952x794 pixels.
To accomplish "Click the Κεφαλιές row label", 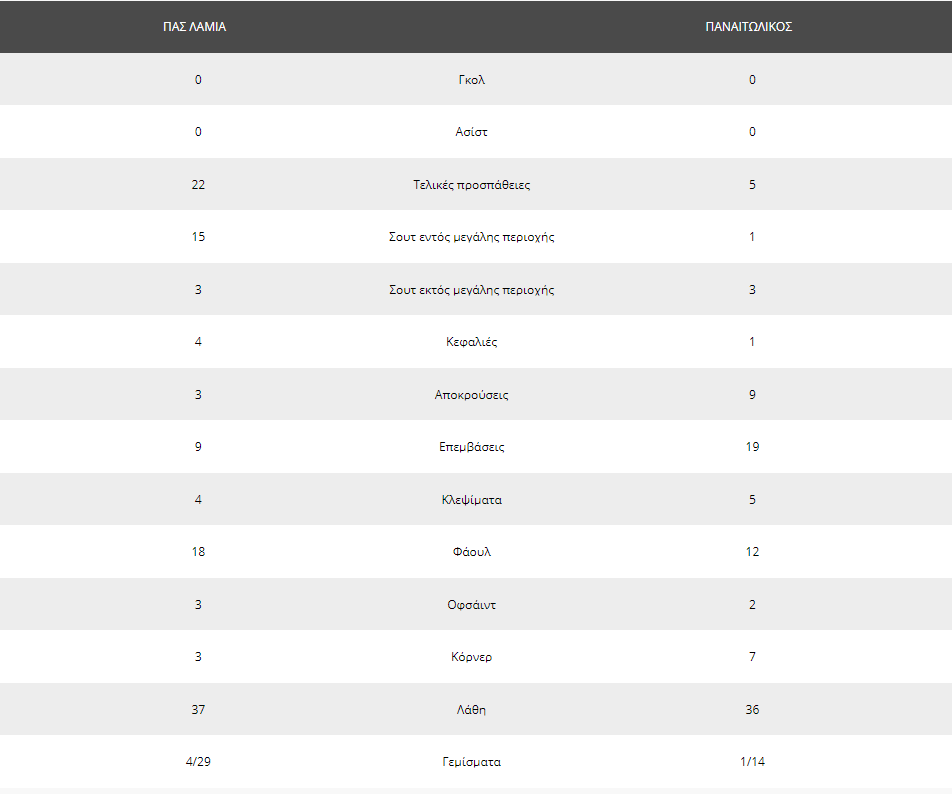I will [472, 342].
